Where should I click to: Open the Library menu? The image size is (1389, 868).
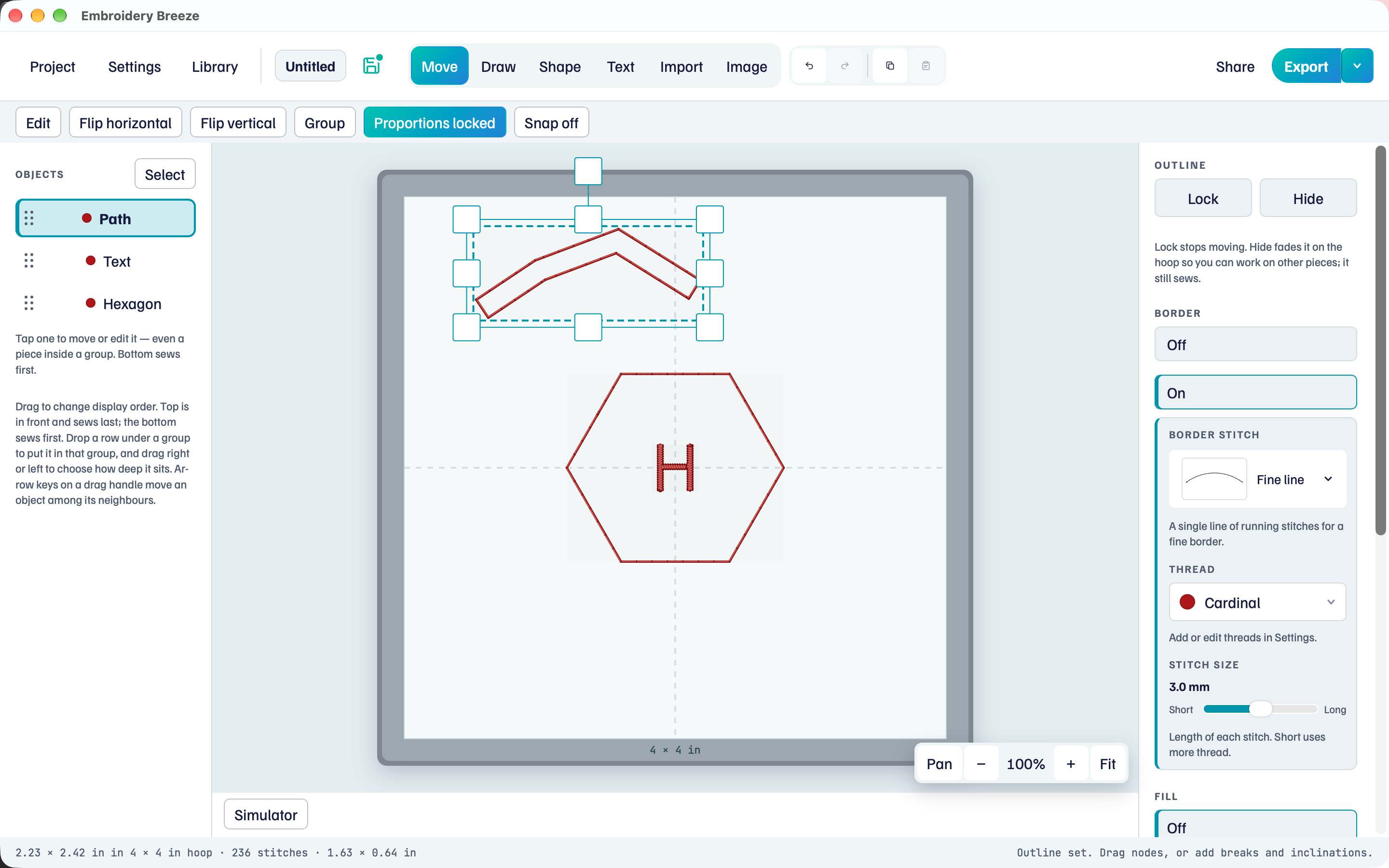(x=215, y=67)
